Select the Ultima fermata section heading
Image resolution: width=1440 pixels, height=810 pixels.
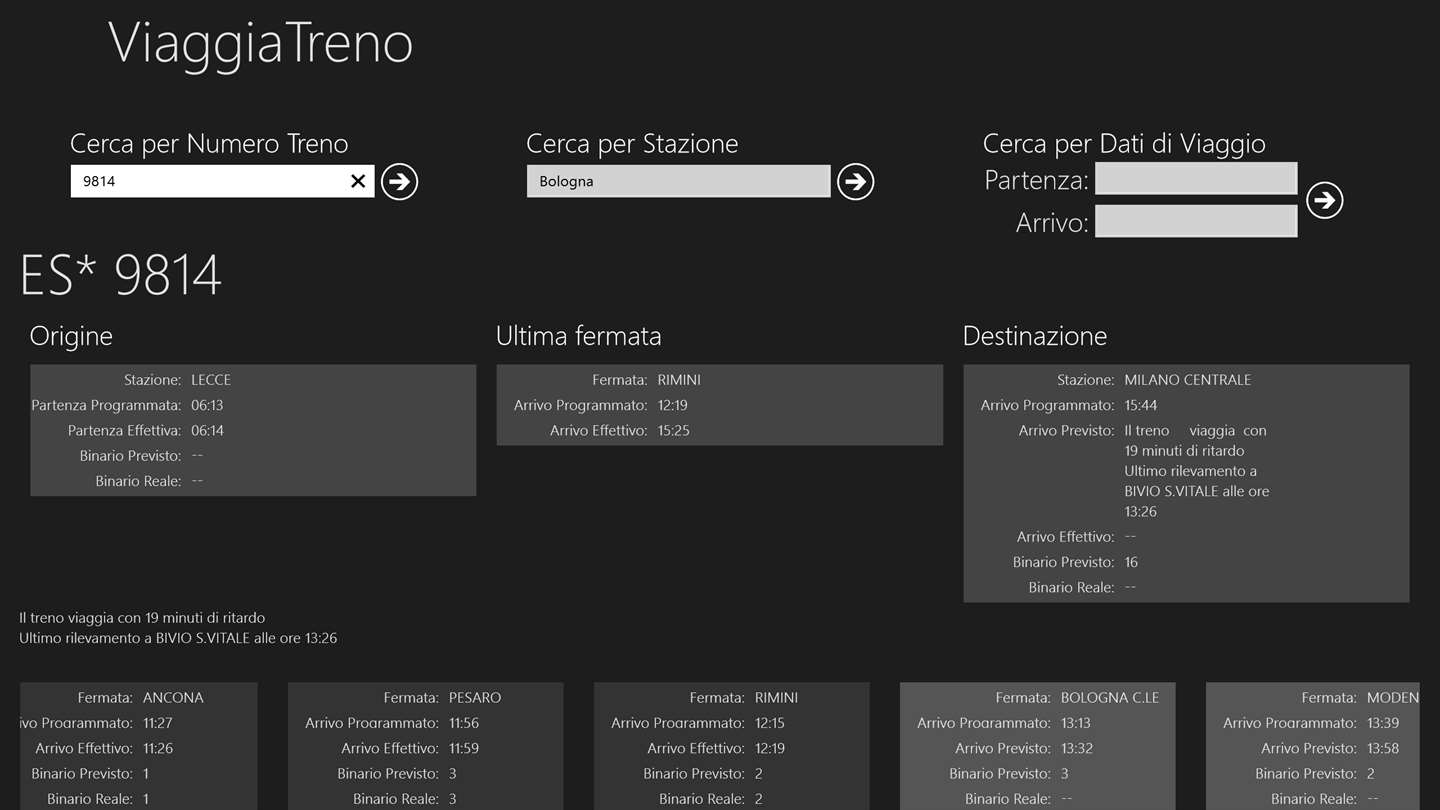(579, 336)
